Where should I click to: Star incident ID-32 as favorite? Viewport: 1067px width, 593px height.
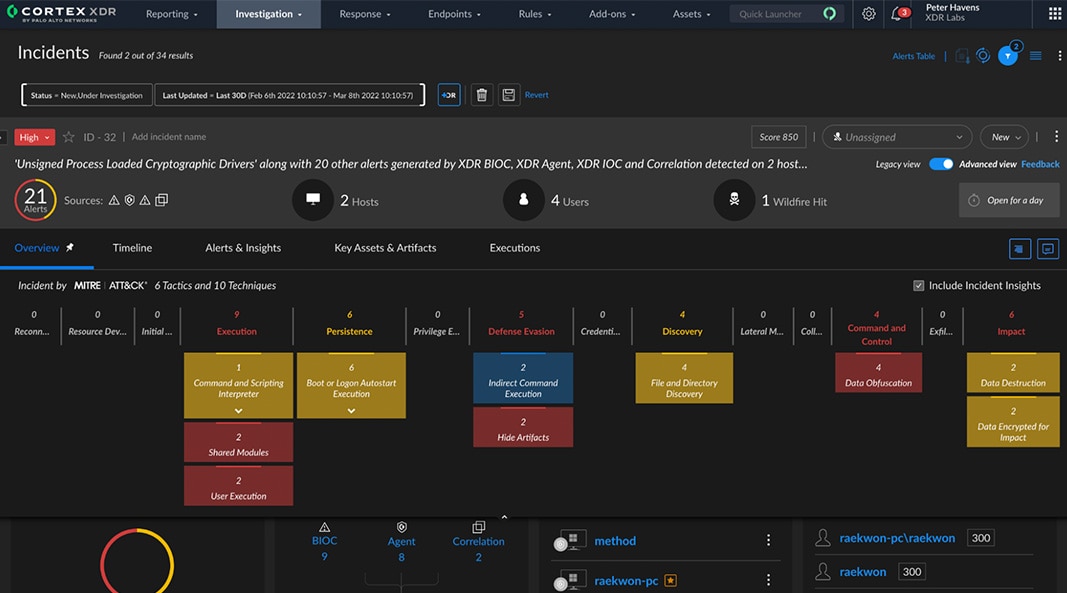point(66,137)
